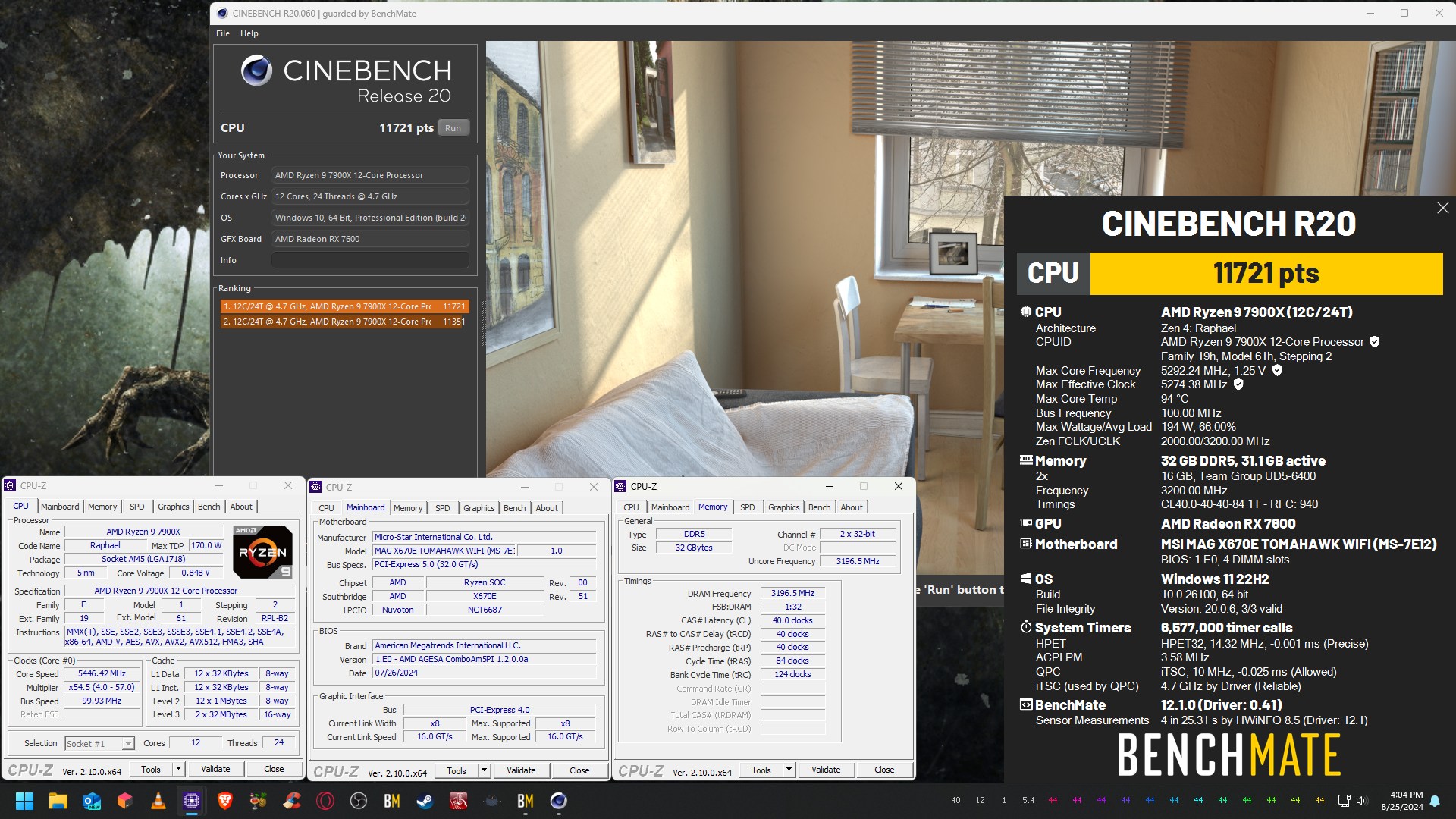This screenshot has width=1456, height=819.
Task: Click the volume speaker icon in the system tray
Action: coord(1360,801)
